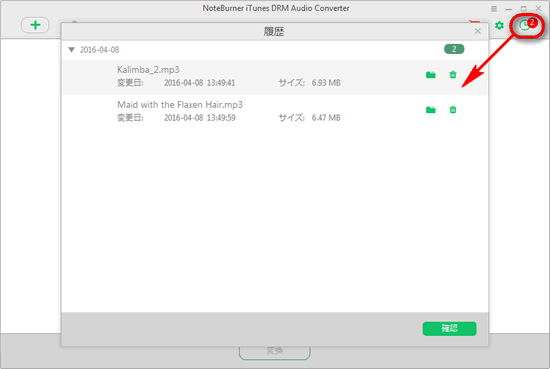Delete Maid with the Flaxen Hair.mp3 entry

coord(453,110)
